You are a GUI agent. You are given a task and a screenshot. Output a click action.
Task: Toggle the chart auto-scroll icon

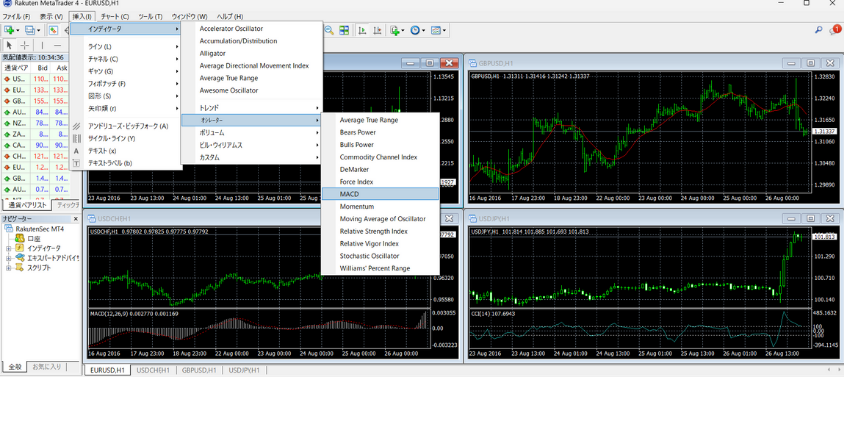tap(362, 31)
